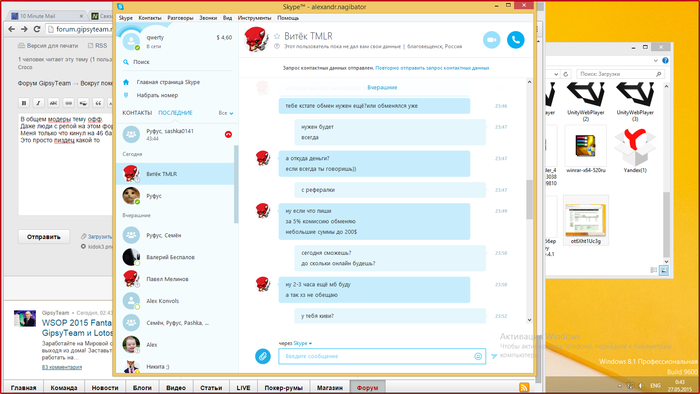Add Витёк TMLR to favorites star

pos(277,36)
